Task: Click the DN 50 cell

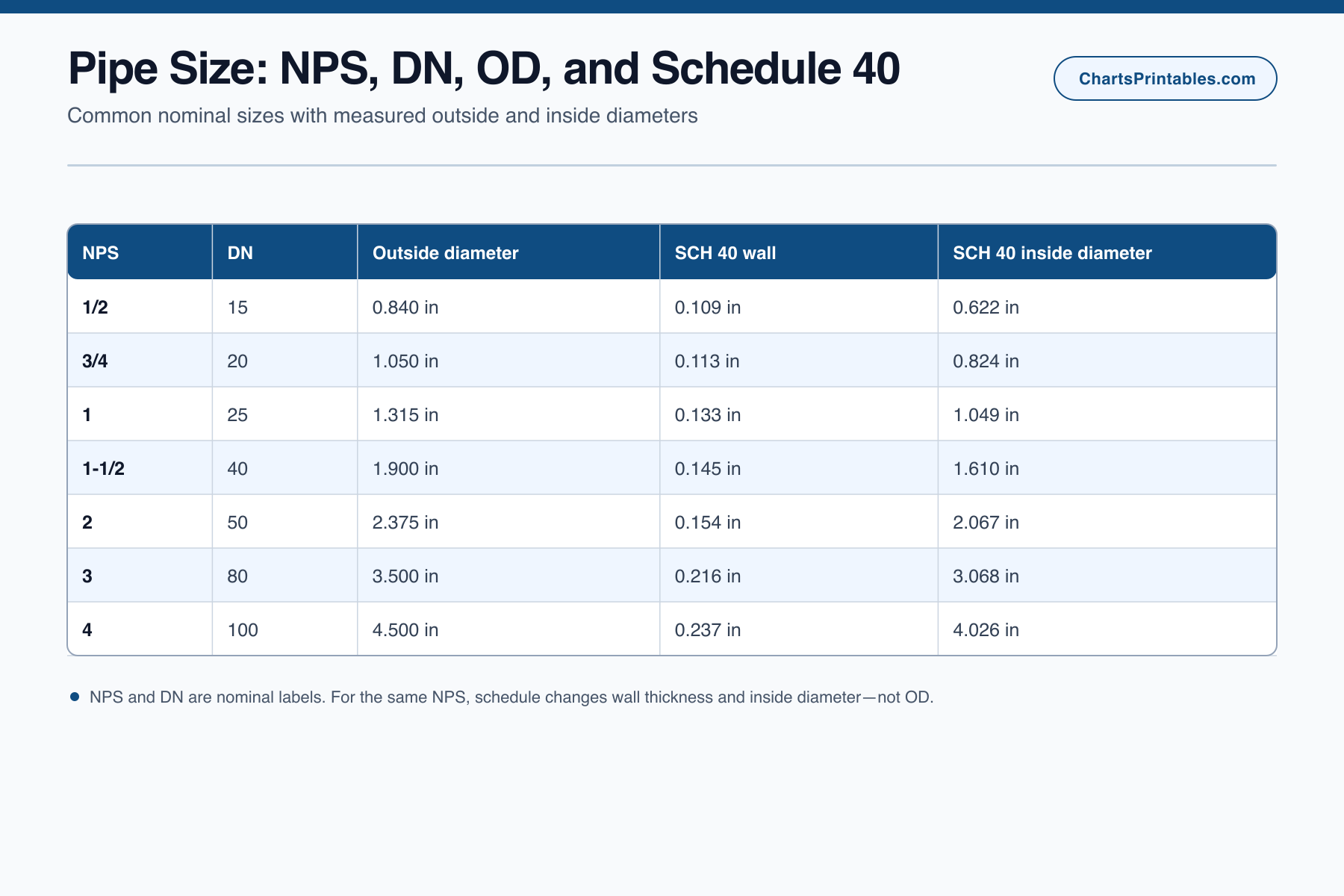Action: pyautogui.click(x=284, y=522)
